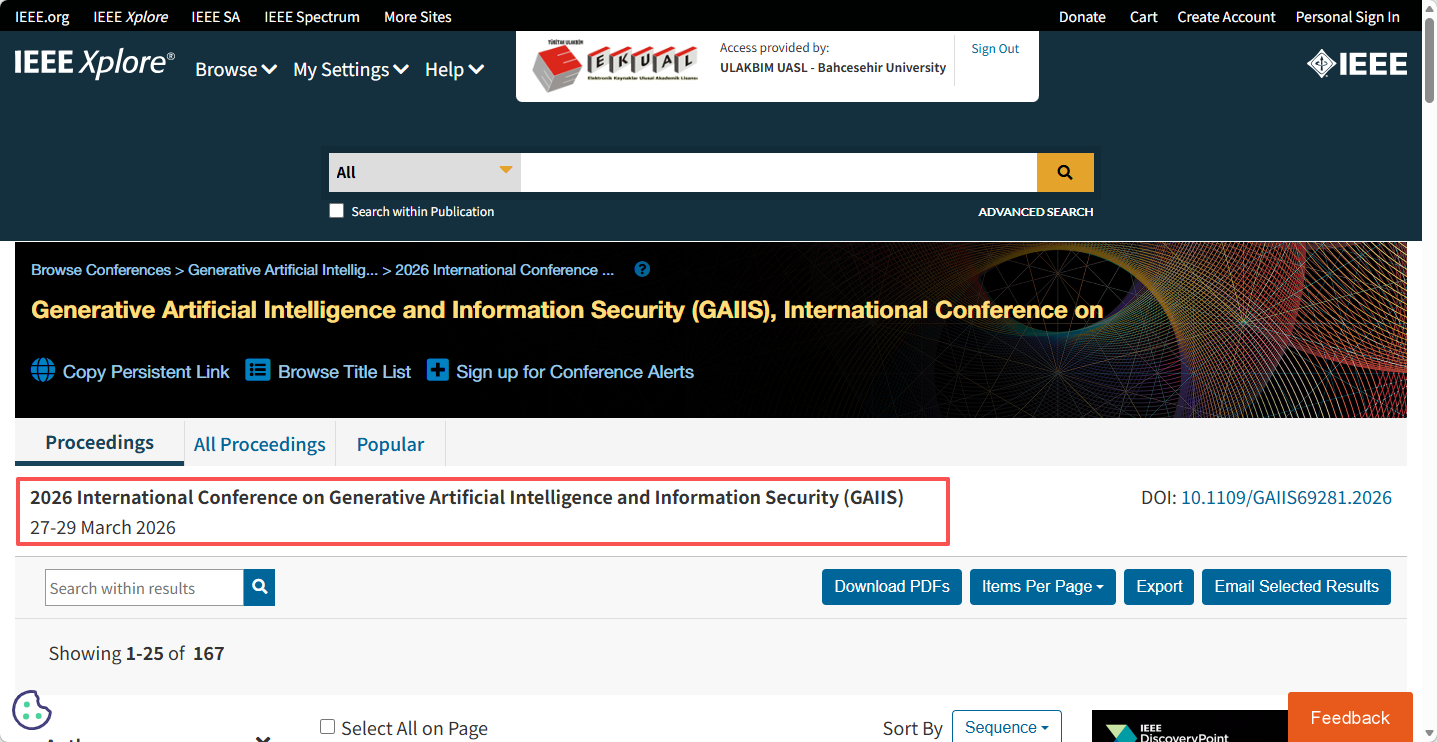Switch to the Popular tab
Image resolution: width=1437 pixels, height=742 pixels.
pyautogui.click(x=391, y=444)
